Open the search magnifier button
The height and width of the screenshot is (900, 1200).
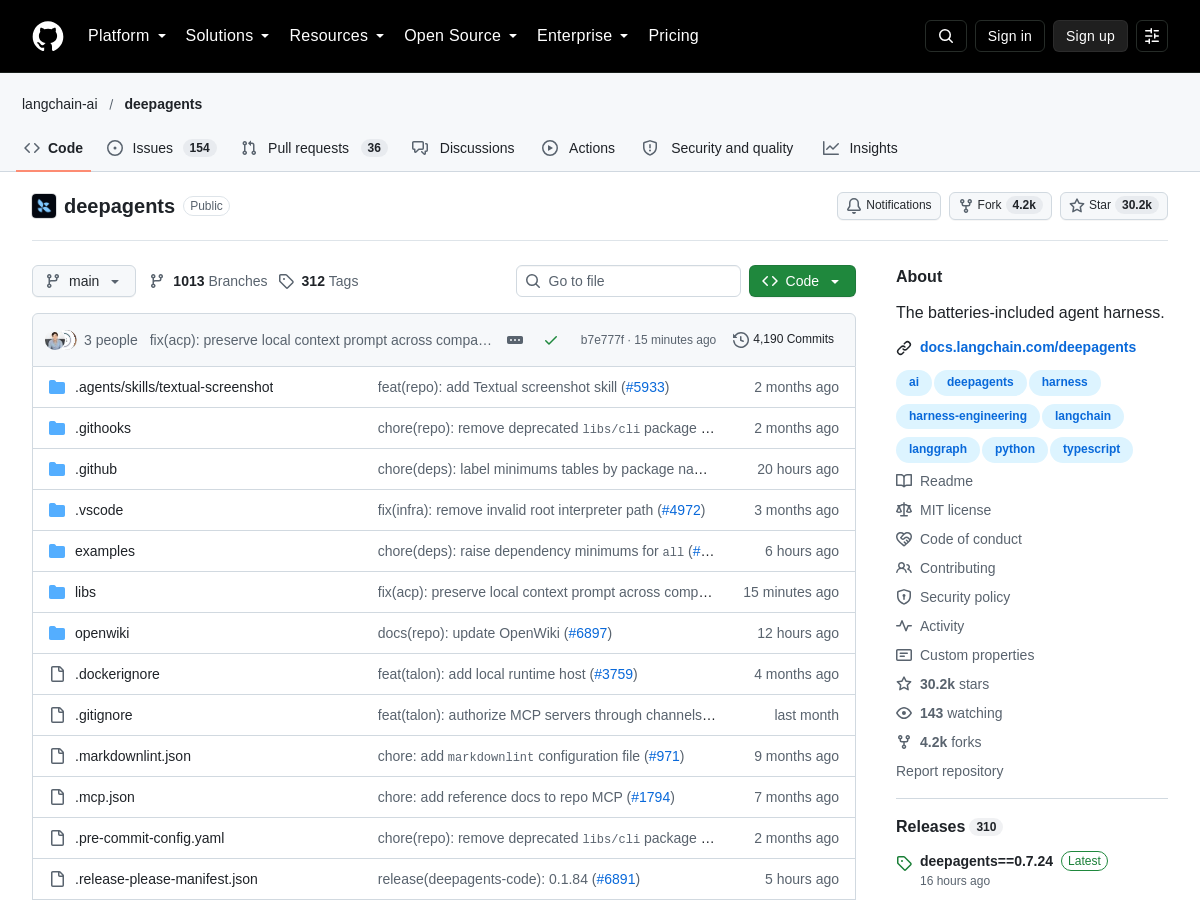(x=946, y=36)
